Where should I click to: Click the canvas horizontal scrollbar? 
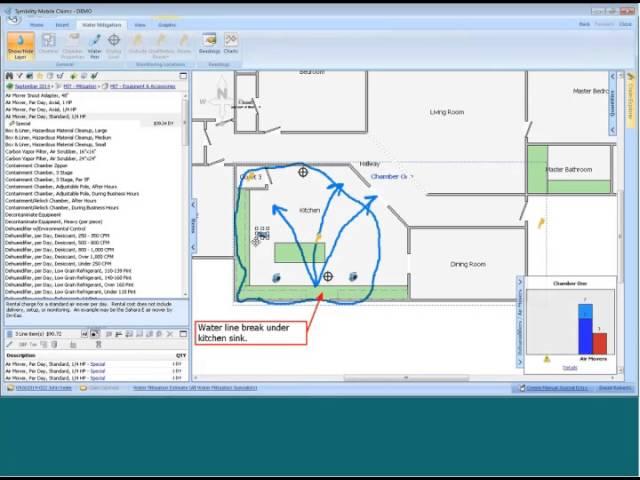point(406,378)
